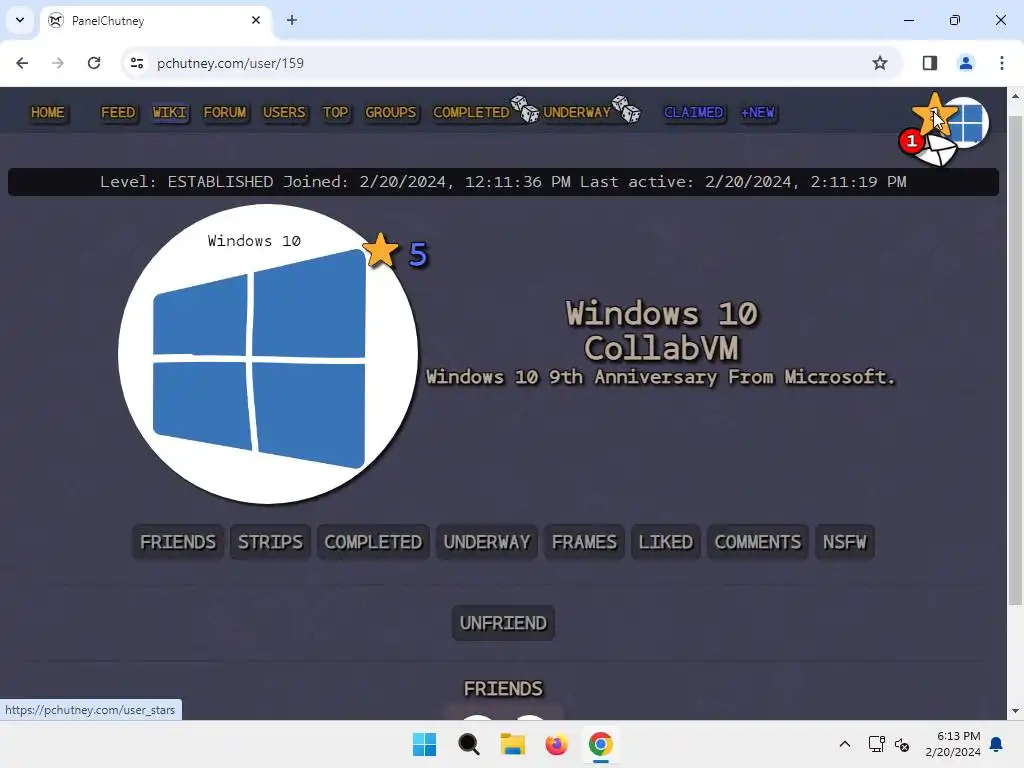Open File Explorer from the taskbar

[513, 744]
